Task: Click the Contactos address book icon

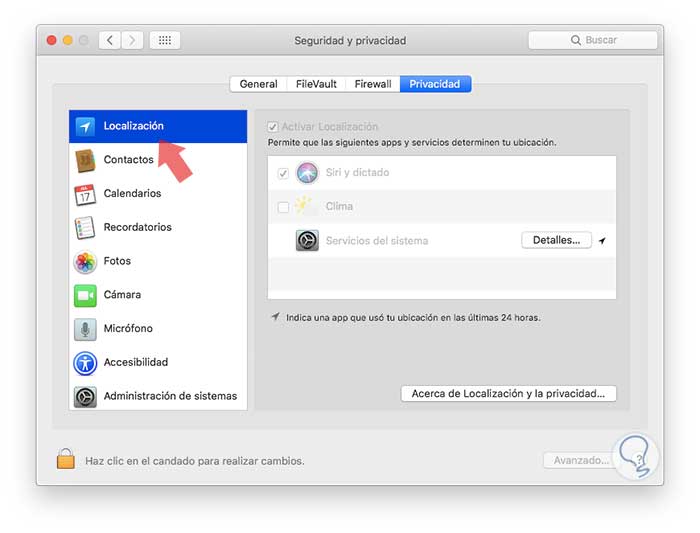Action: (85, 160)
